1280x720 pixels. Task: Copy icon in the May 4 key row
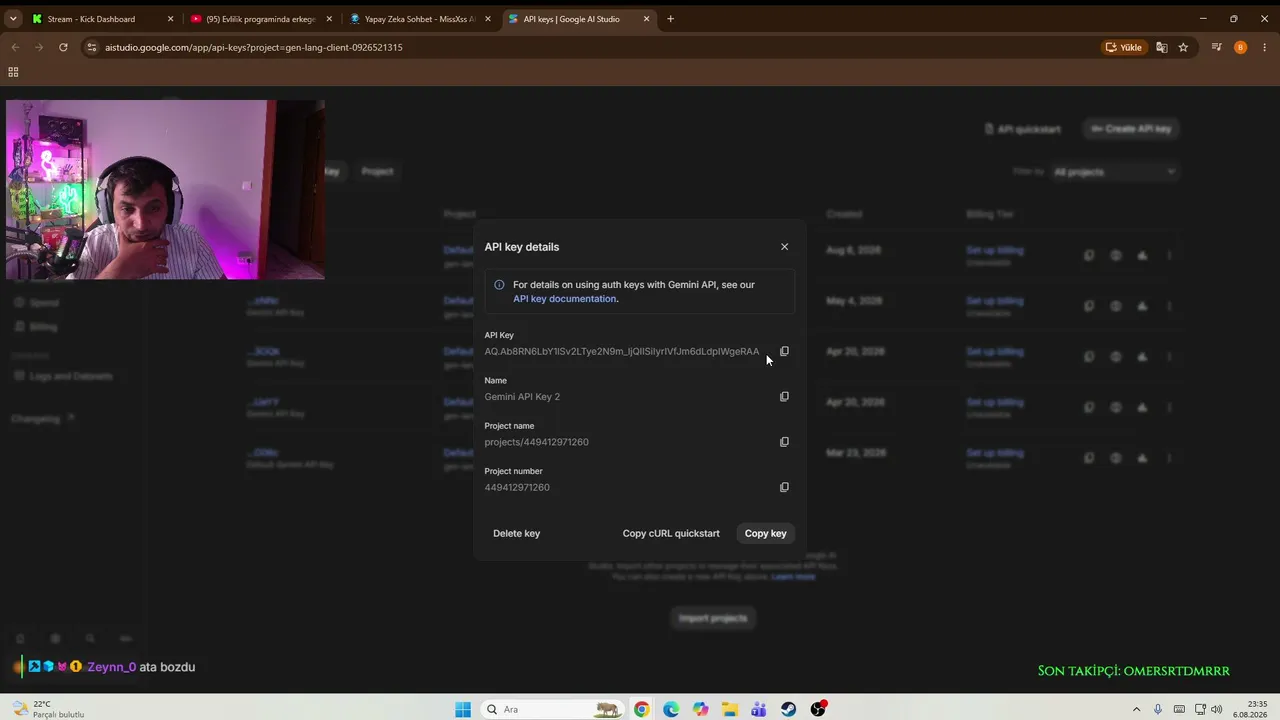[x=1089, y=306]
